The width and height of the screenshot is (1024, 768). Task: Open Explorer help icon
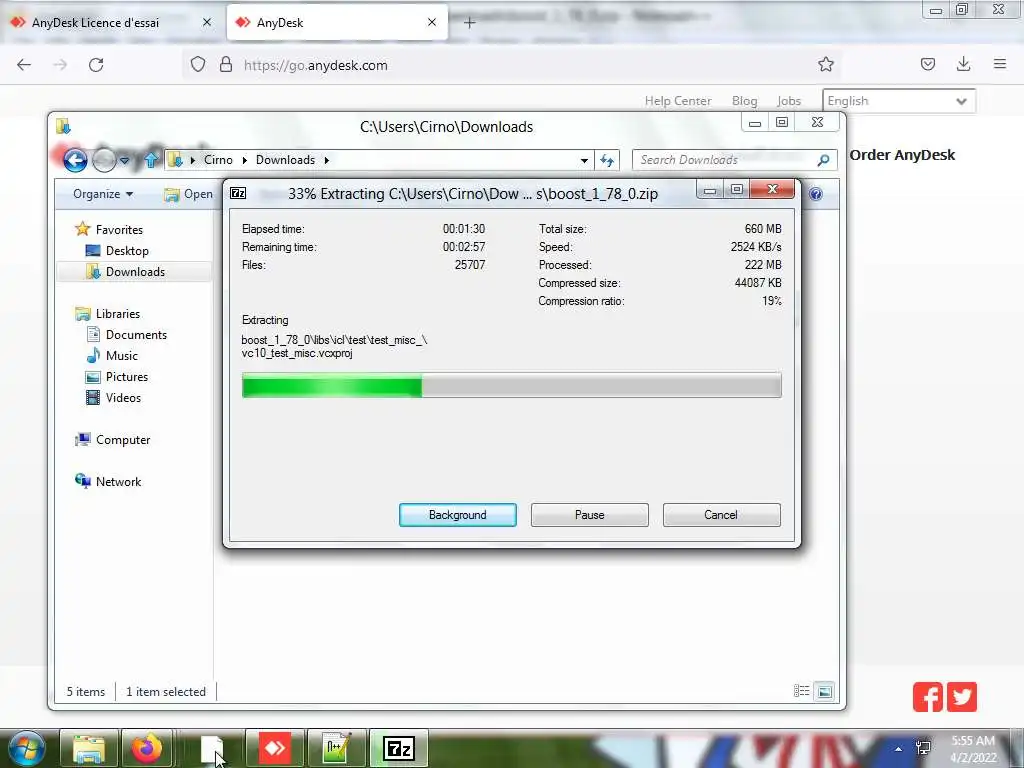[816, 194]
